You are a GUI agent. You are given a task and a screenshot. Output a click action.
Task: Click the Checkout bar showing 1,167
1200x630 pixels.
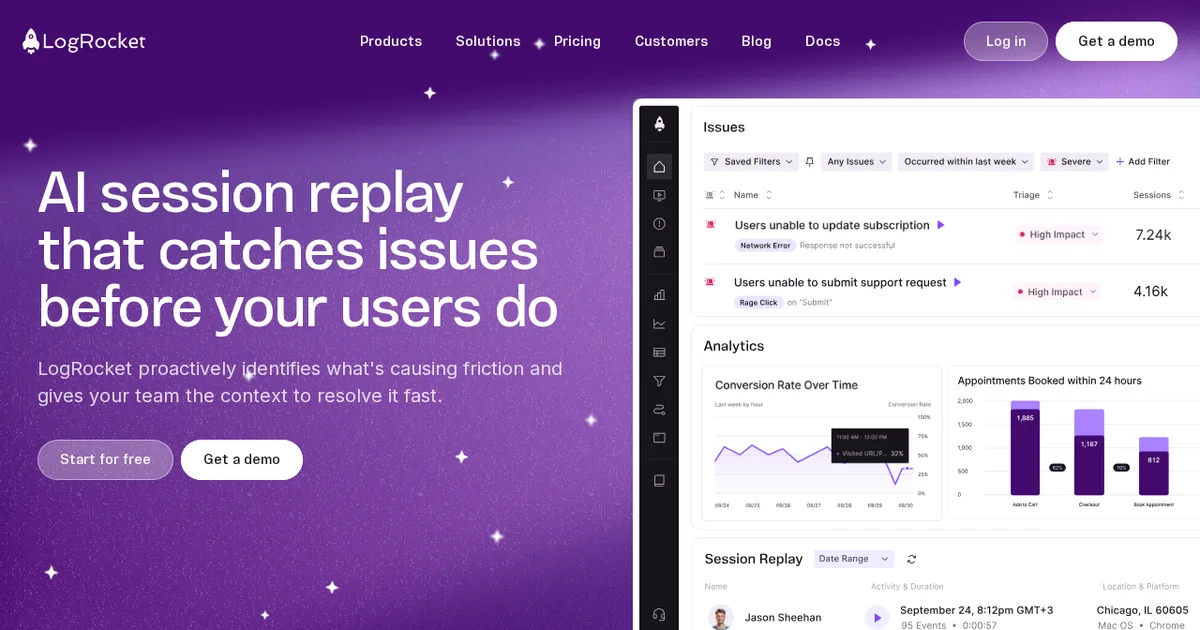click(x=1089, y=452)
